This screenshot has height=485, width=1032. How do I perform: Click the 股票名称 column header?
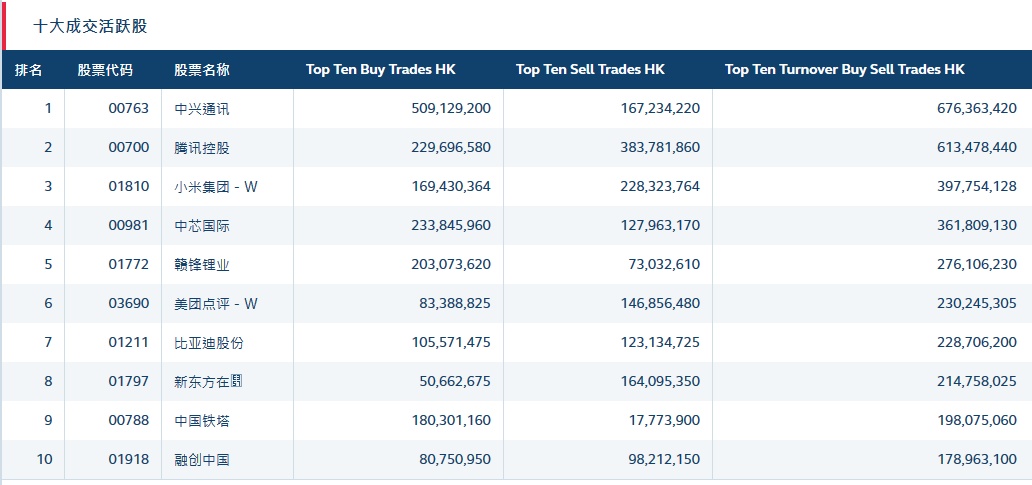click(202, 70)
